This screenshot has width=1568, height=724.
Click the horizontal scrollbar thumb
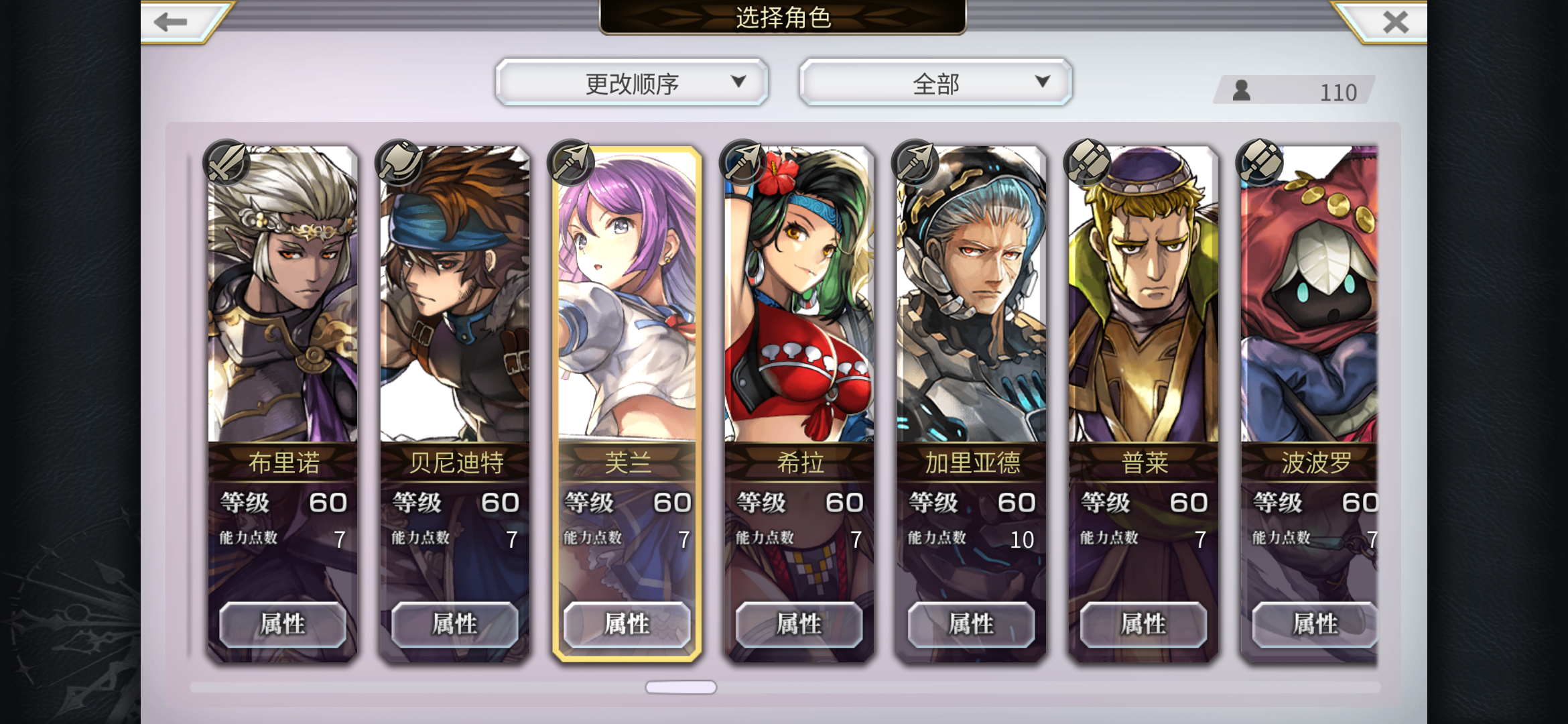coord(681,687)
